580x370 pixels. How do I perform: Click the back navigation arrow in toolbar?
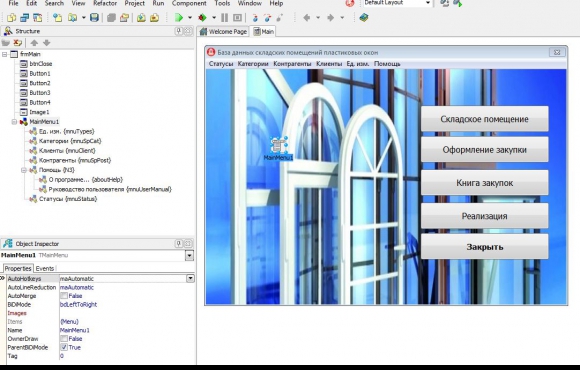(307, 17)
